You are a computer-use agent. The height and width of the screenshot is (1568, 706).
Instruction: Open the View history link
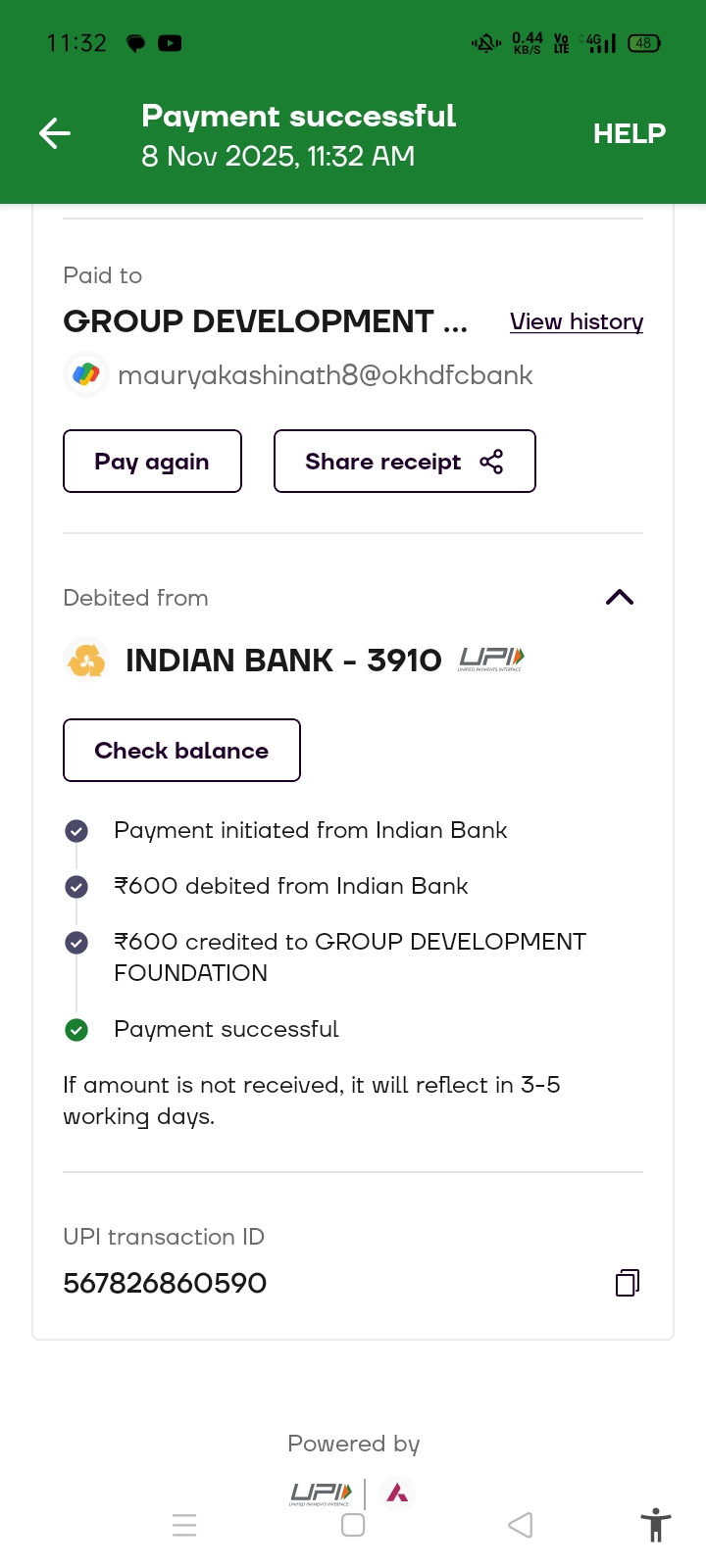click(x=577, y=321)
